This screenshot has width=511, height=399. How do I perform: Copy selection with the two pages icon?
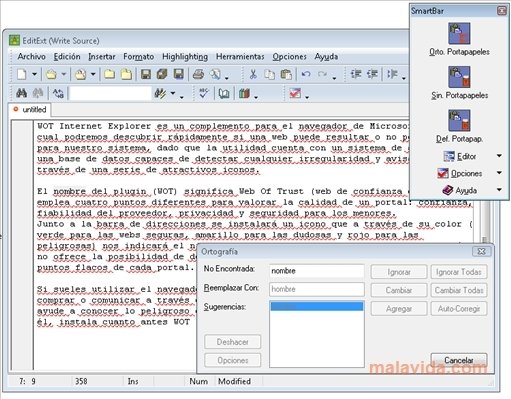(x=269, y=74)
